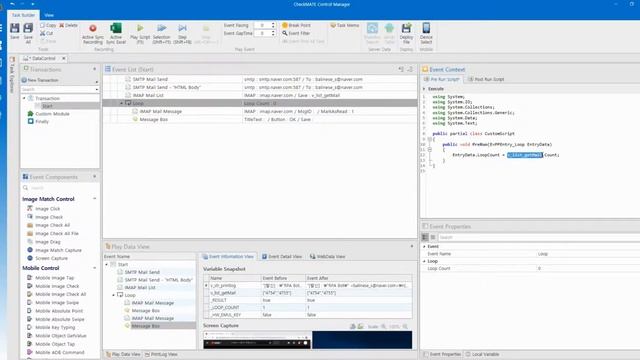Switch to the PrintLog View bottom tab

tap(161, 354)
